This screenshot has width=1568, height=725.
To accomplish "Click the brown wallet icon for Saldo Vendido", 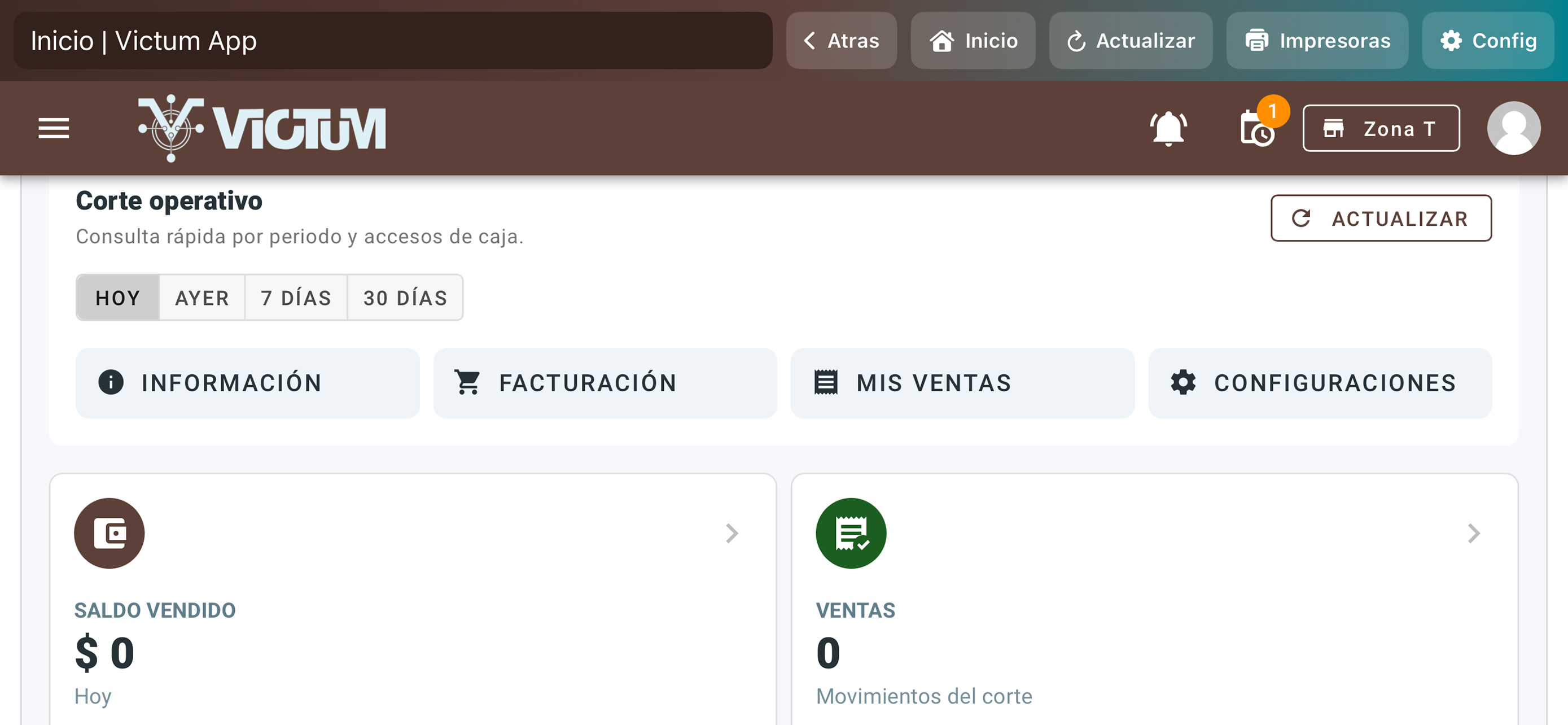I will coord(110,532).
